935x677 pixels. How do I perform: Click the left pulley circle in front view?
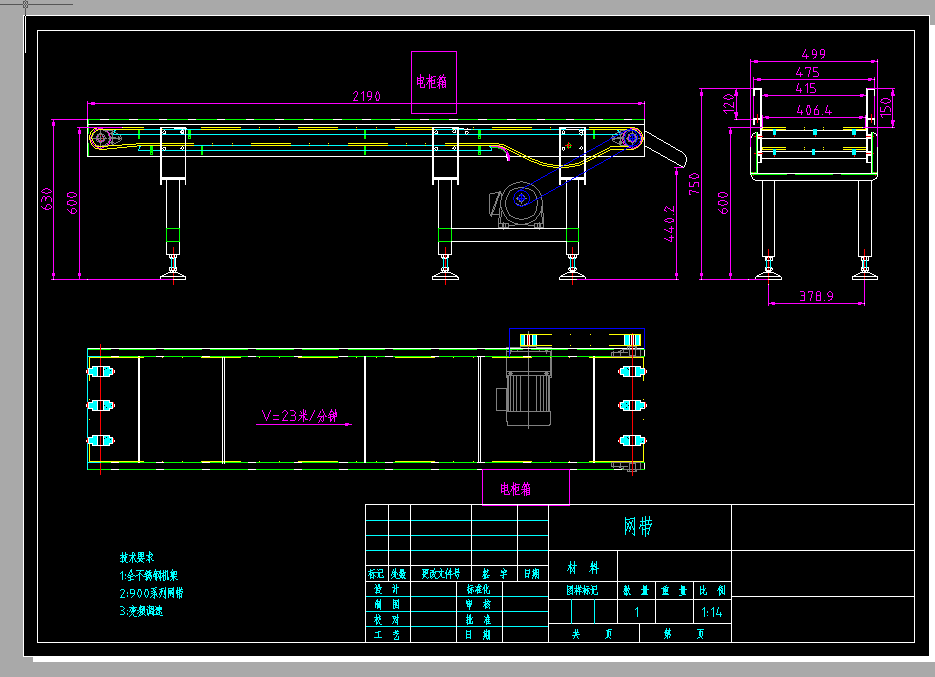tap(99, 137)
